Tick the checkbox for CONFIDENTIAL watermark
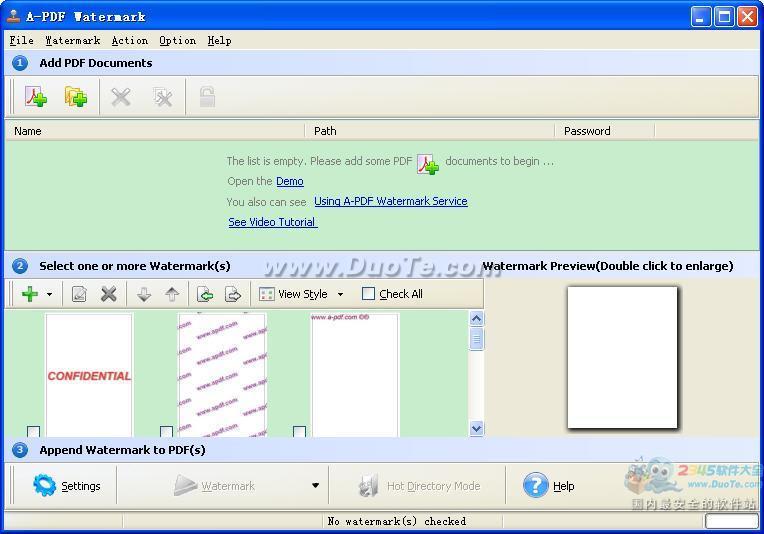This screenshot has height=534, width=764. [33, 432]
